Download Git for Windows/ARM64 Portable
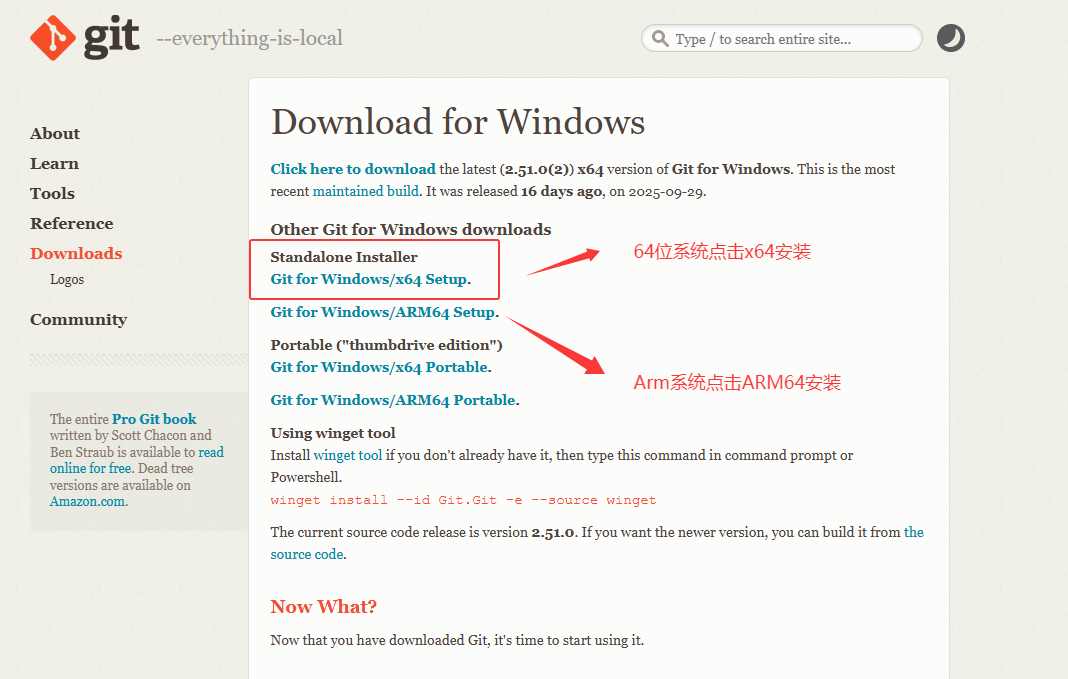Image resolution: width=1068 pixels, height=679 pixels. pos(393,400)
